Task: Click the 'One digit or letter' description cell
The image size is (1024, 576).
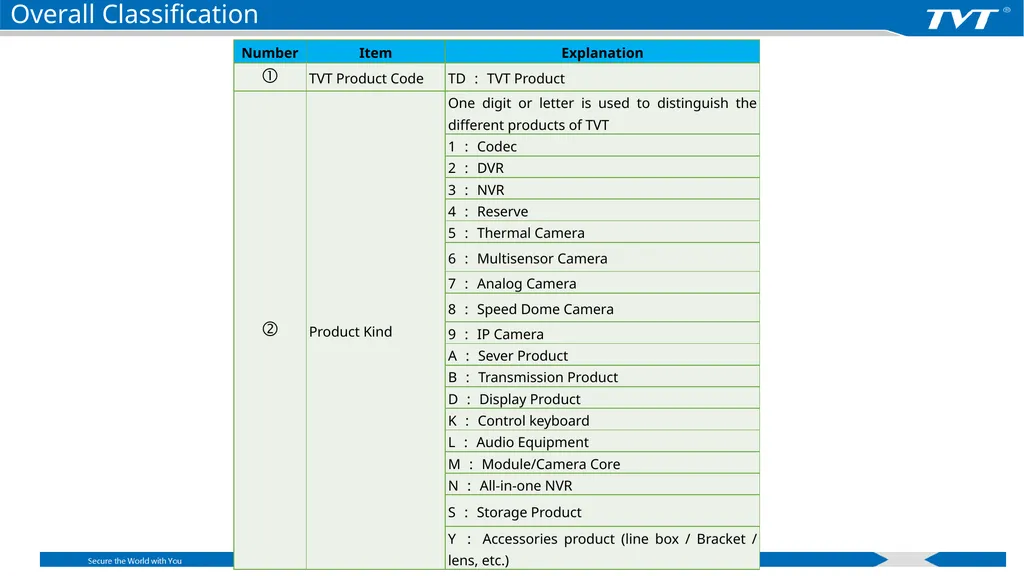Action: point(602,114)
